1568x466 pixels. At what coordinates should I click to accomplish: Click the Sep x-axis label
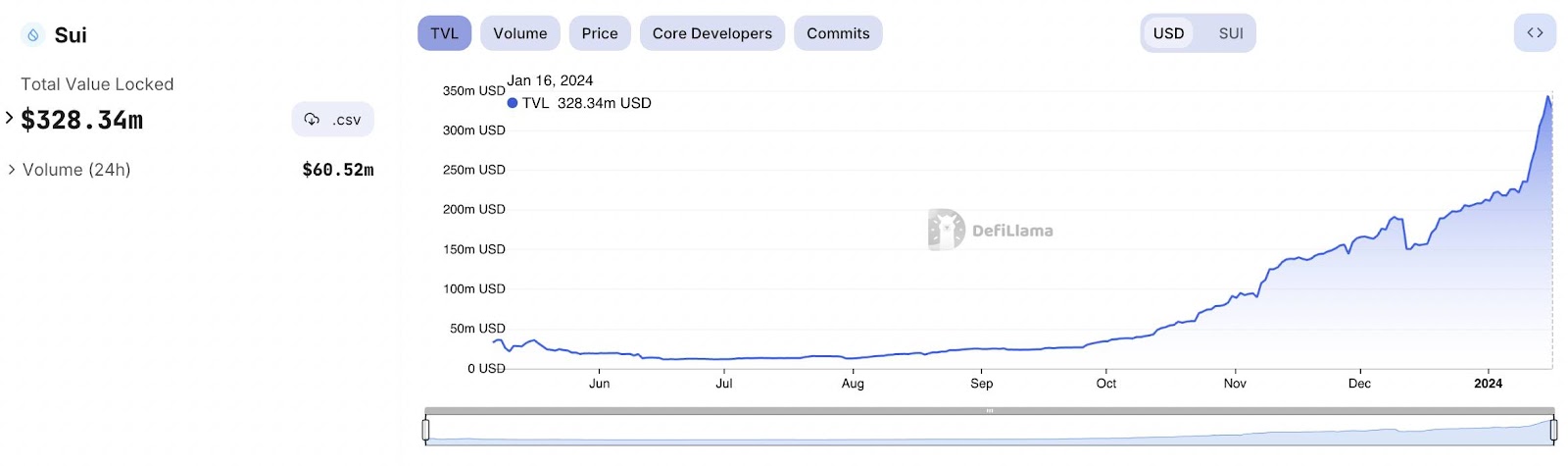pyautogui.click(x=981, y=384)
